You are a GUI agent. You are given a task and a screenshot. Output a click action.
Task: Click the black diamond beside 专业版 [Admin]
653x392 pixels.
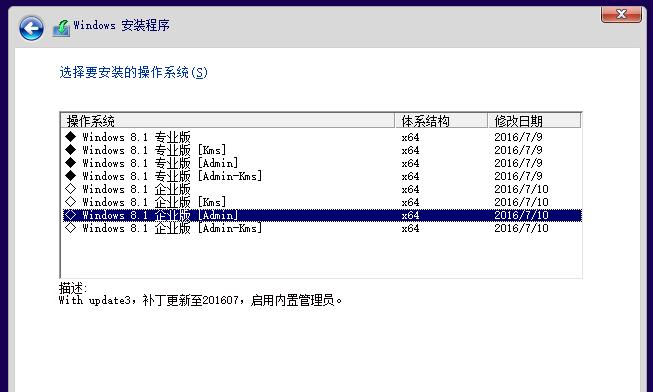(70, 162)
